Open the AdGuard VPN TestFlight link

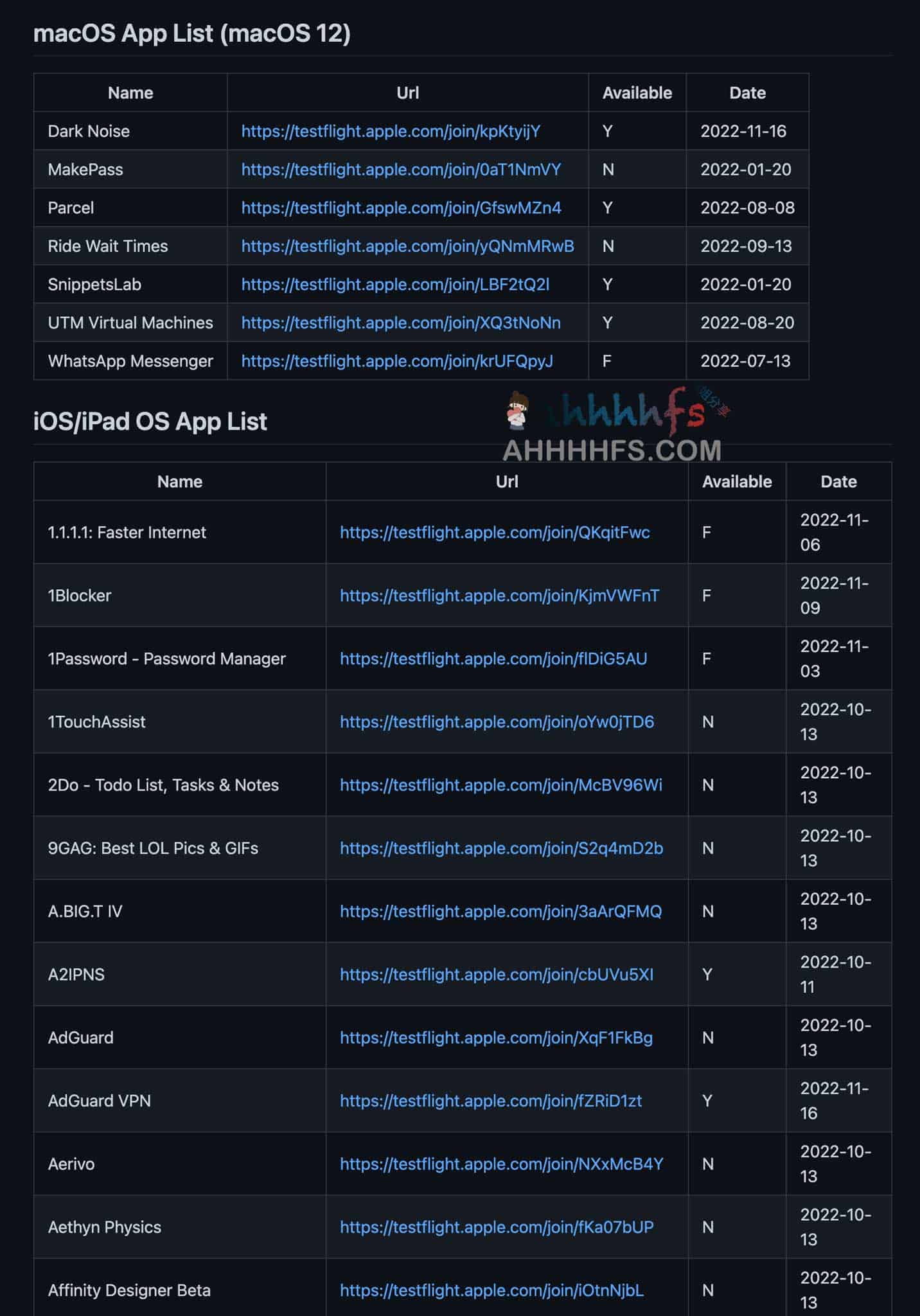491,1101
